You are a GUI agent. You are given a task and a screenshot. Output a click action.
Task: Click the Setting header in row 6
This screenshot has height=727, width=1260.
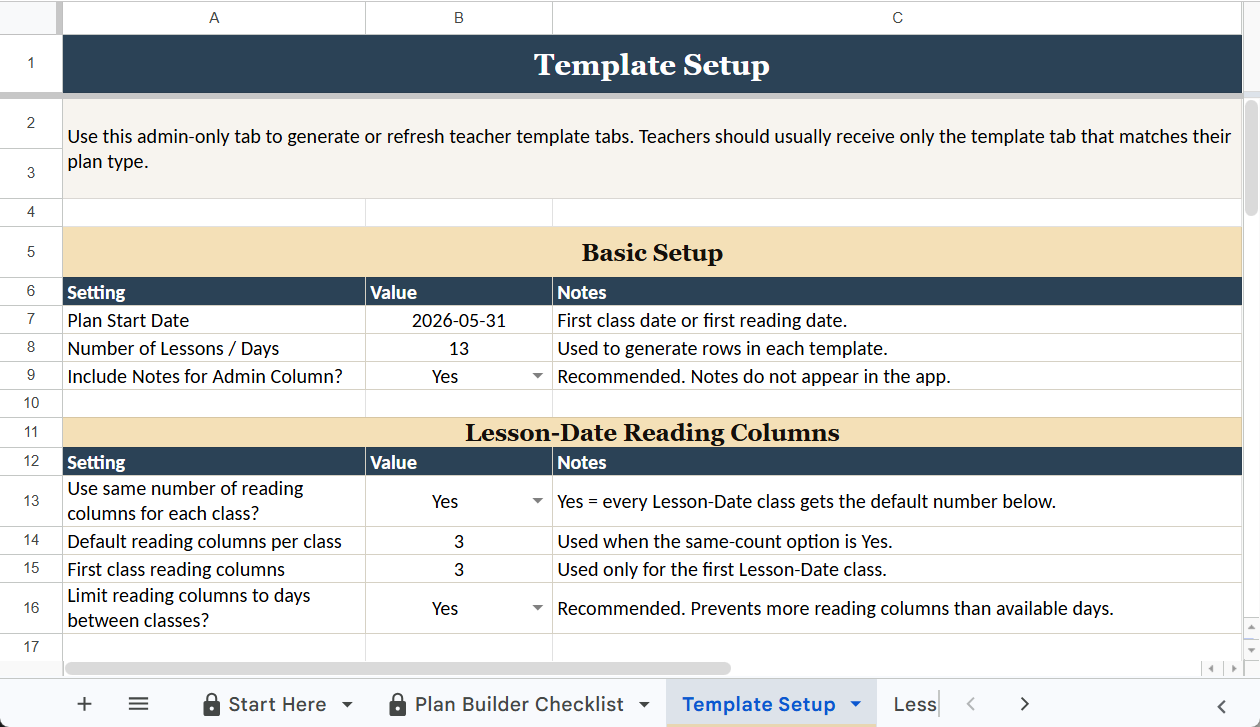(x=214, y=292)
